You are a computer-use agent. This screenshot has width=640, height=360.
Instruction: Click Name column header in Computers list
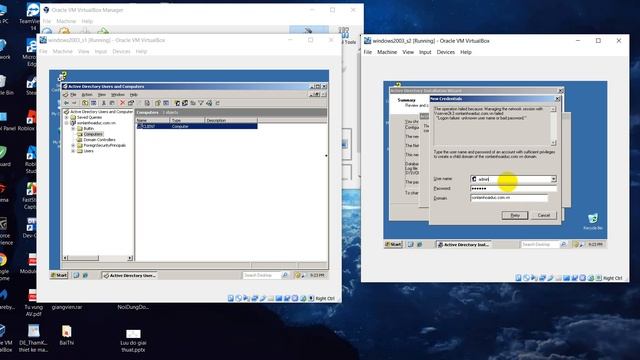pyautogui.click(x=152, y=120)
